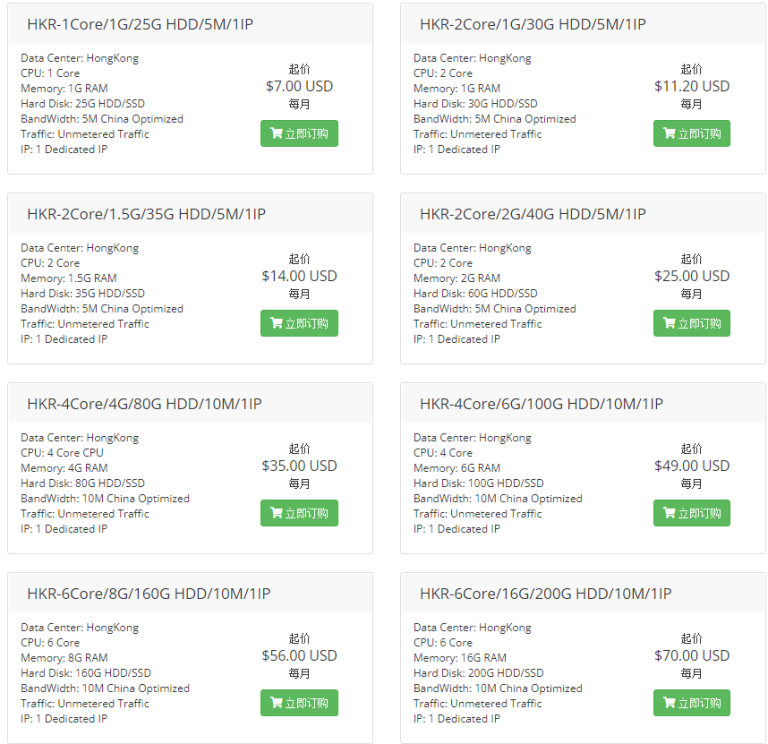The height and width of the screenshot is (744, 768).
Task: Select the HKR-1Core/1G/25G HDD/5M/1IP heading
Action: [x=140, y=24]
